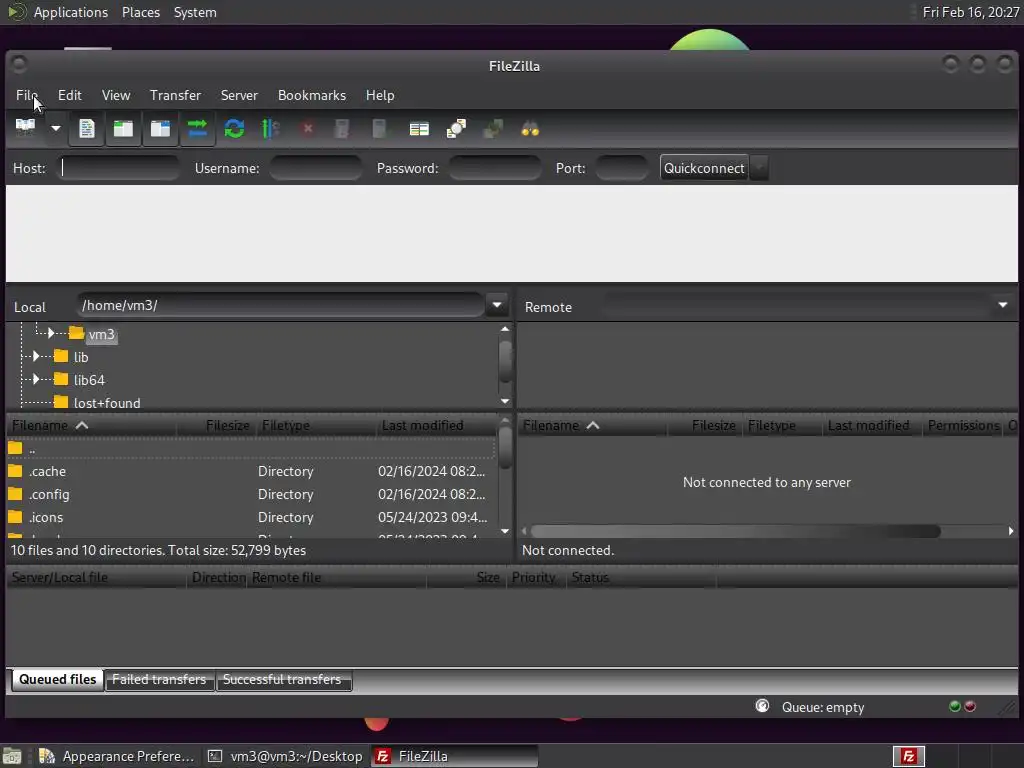Image resolution: width=1024 pixels, height=768 pixels.
Task: Switch to Failed transfers tab
Action: click(159, 679)
